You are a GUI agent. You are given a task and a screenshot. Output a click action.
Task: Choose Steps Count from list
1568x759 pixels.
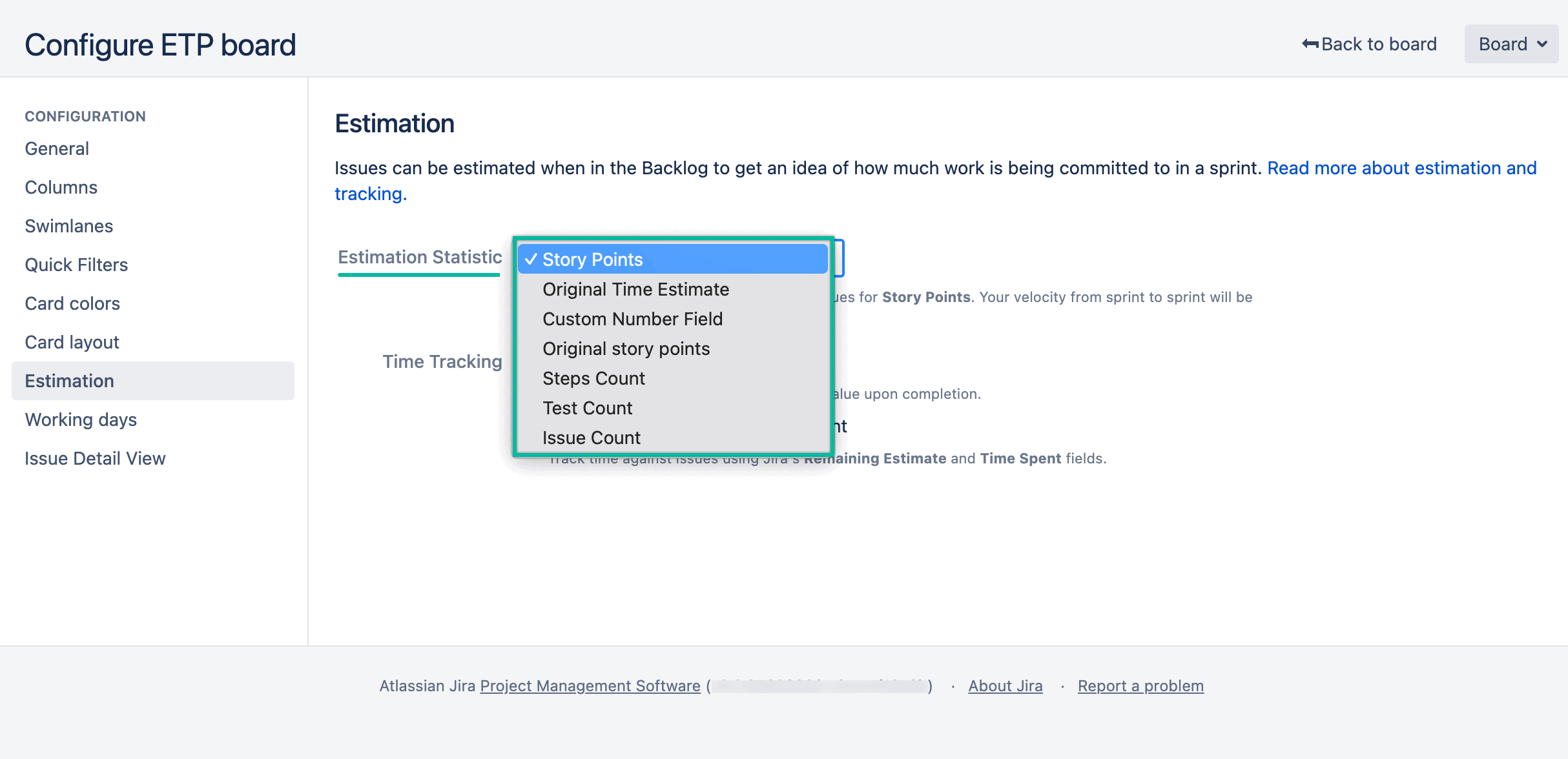[593, 378]
